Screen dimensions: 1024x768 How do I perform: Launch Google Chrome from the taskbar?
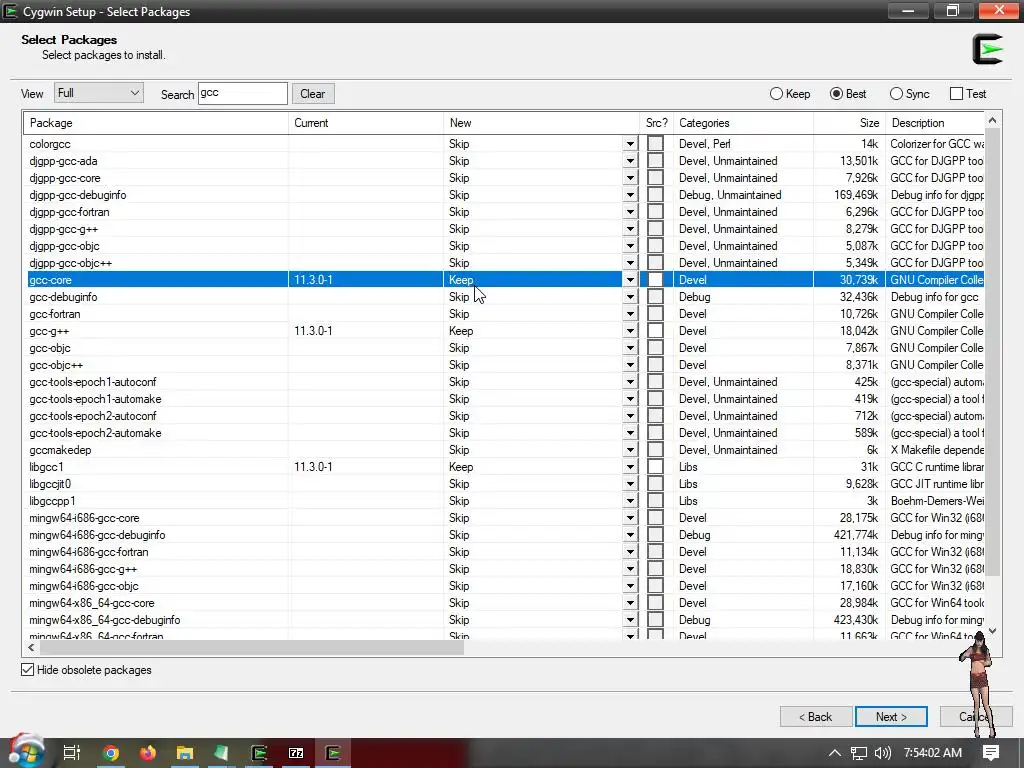point(111,753)
